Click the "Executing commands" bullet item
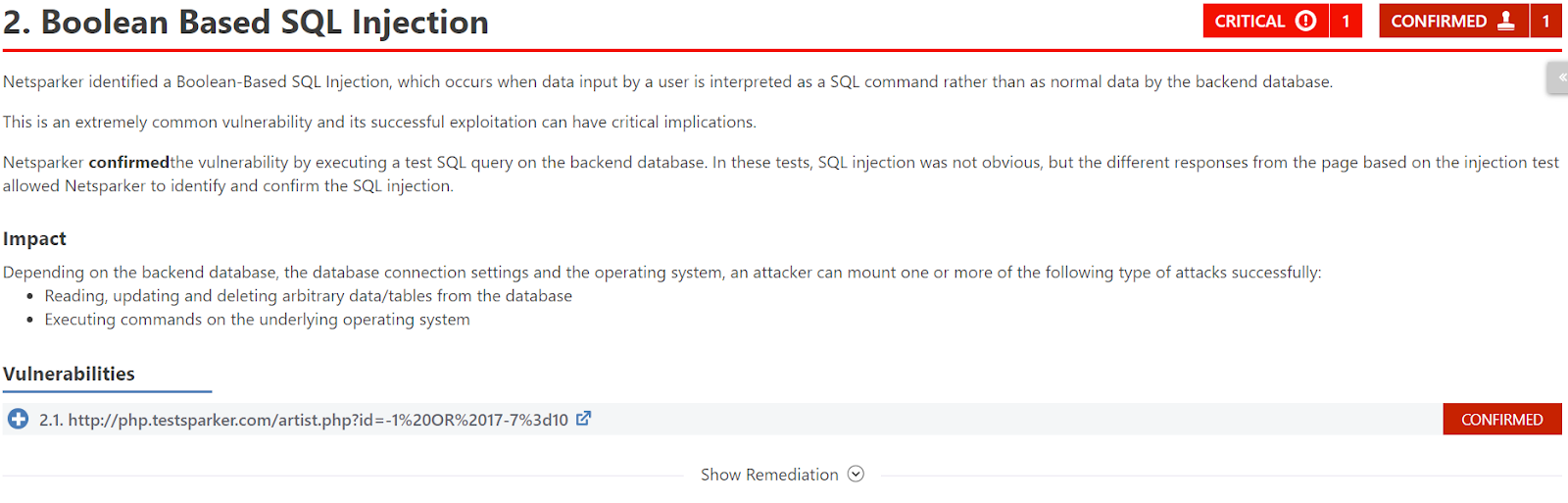Viewport: 1568px width, 503px height. 257,320
